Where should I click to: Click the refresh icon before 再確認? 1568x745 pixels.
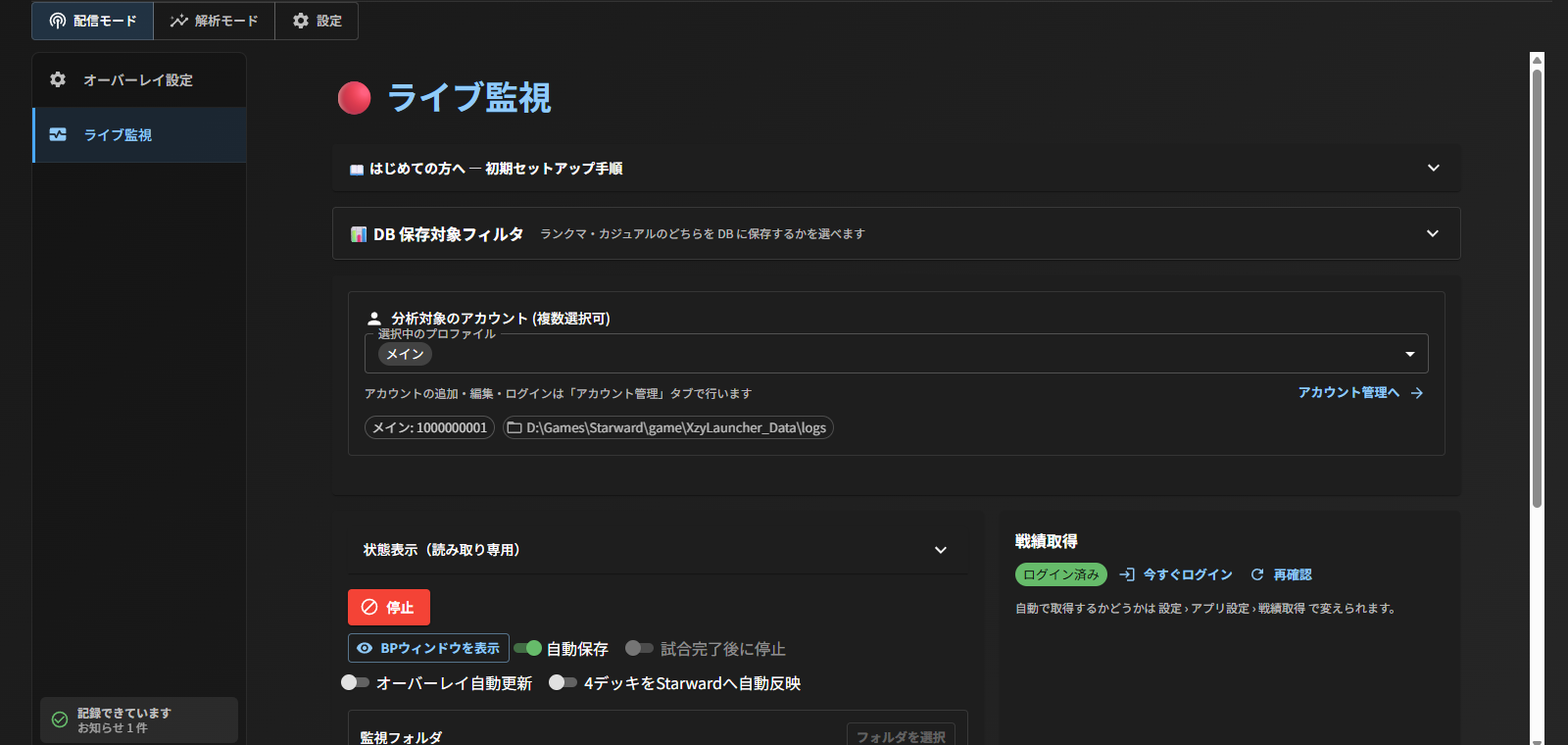1257,574
